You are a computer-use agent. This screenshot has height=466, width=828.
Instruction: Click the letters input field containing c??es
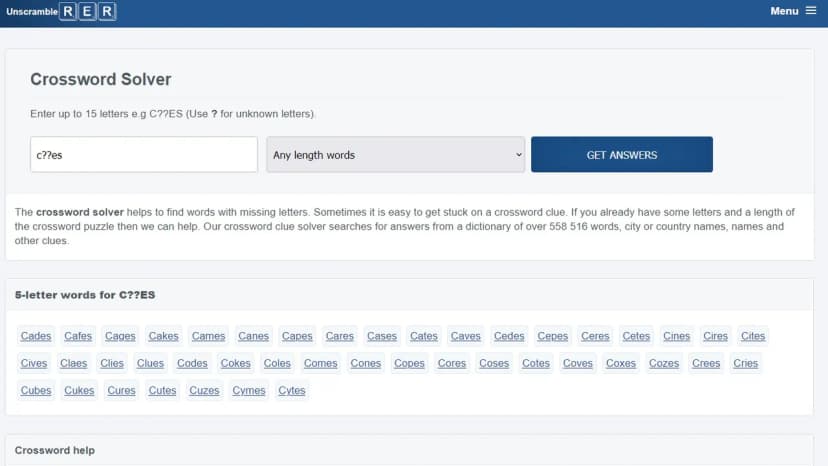pyautogui.click(x=144, y=154)
